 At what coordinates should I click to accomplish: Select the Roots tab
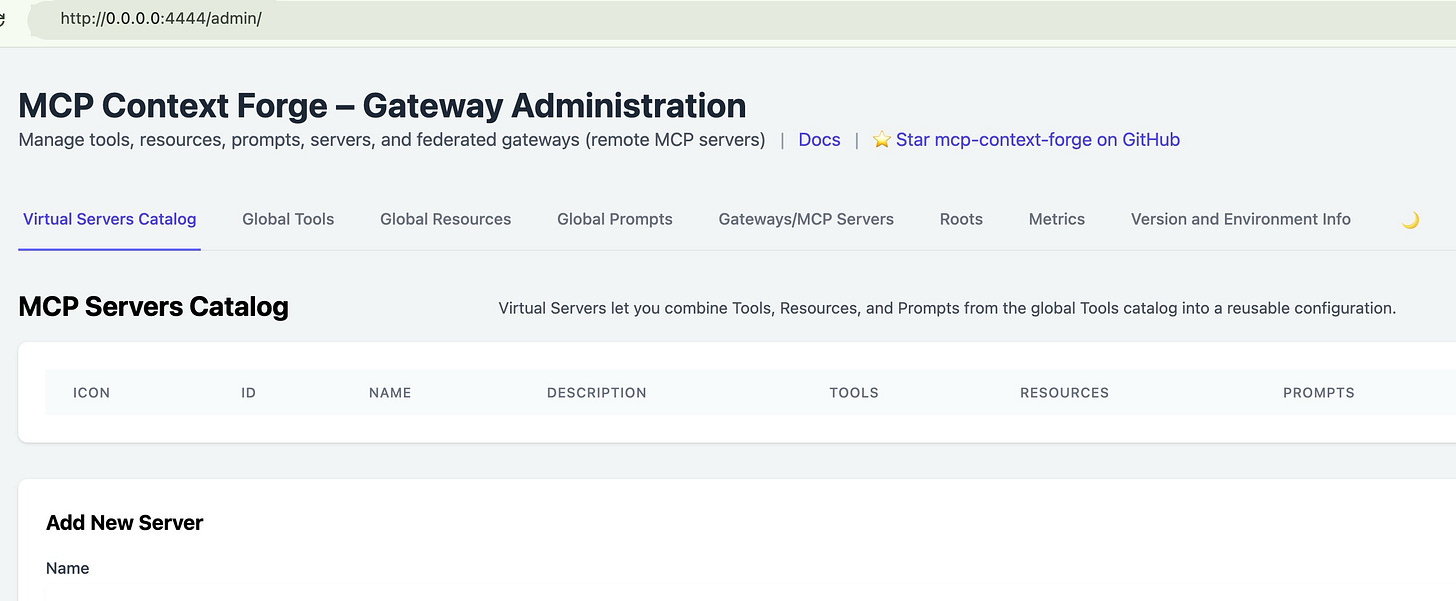click(961, 219)
